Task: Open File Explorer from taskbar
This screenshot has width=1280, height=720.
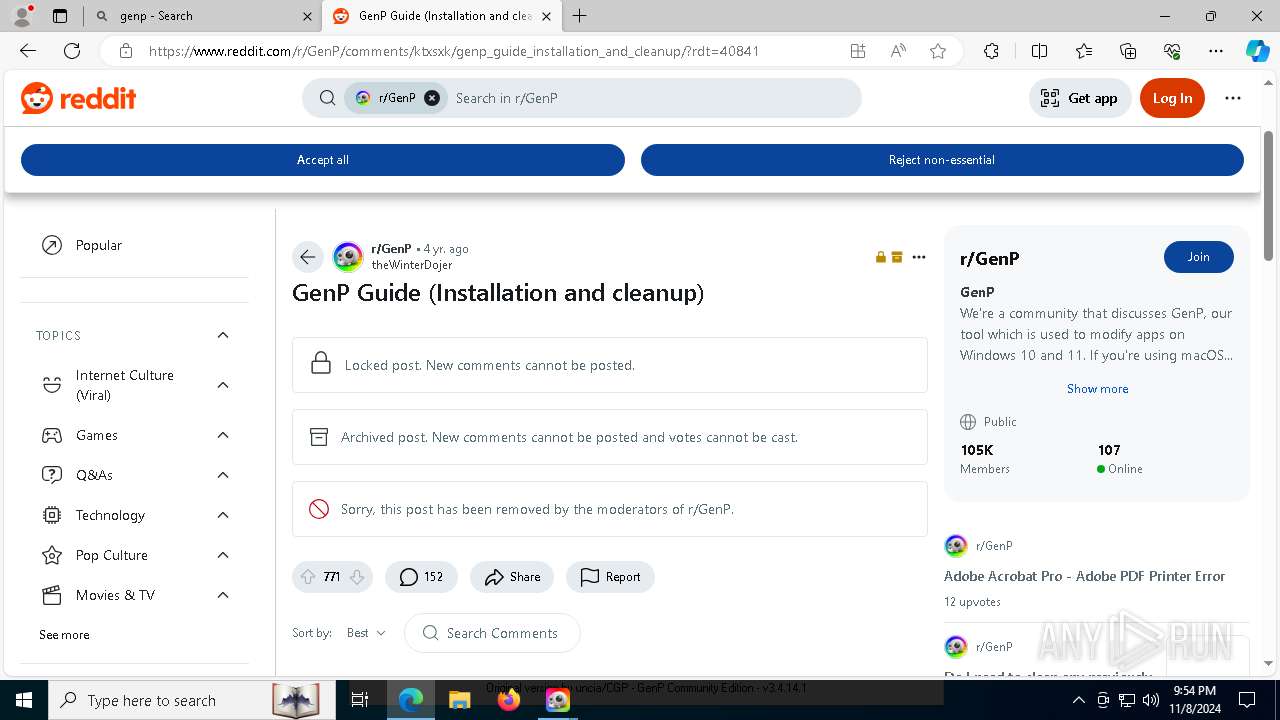Action: coord(459,700)
